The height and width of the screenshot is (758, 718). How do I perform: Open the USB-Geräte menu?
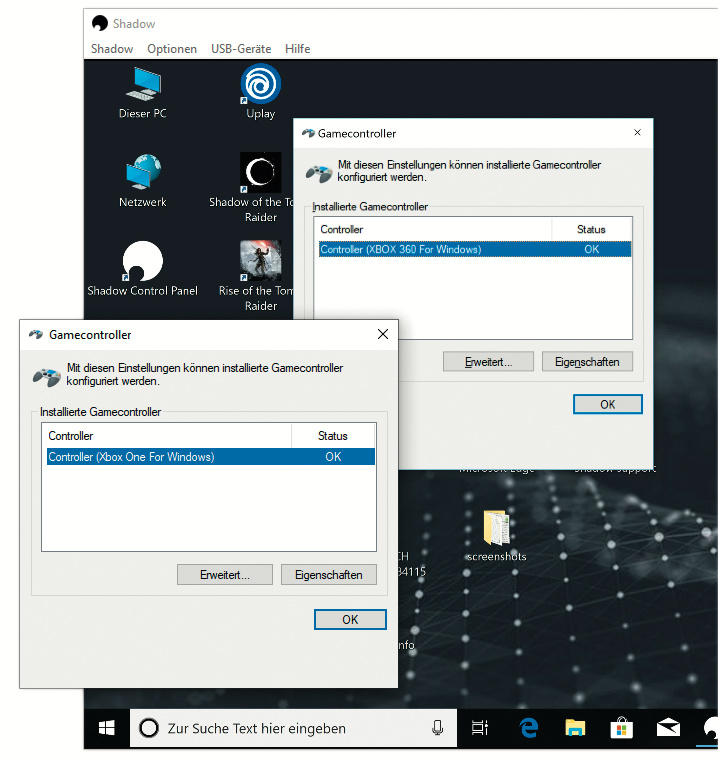tap(240, 49)
